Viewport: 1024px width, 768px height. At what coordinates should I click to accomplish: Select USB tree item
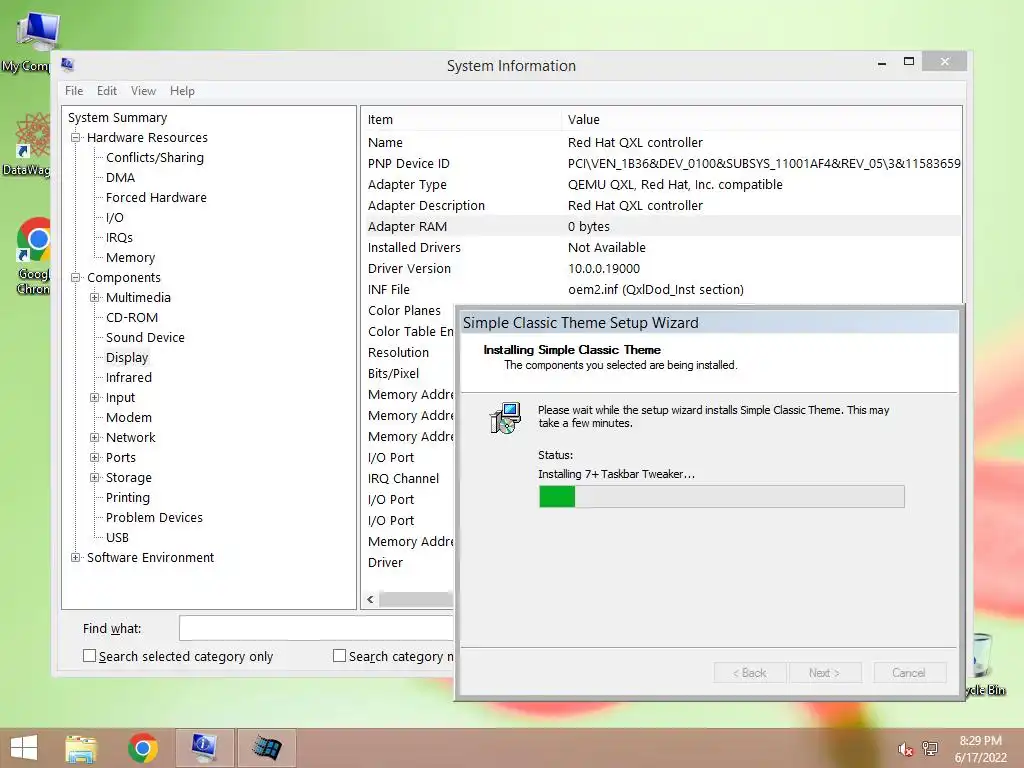point(117,537)
